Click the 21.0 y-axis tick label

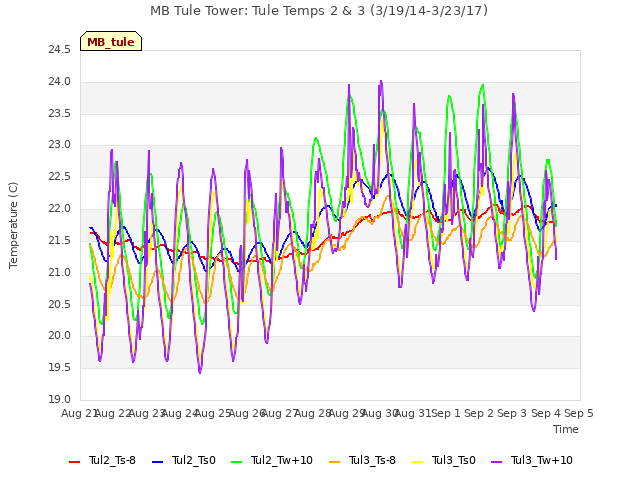[60, 272]
